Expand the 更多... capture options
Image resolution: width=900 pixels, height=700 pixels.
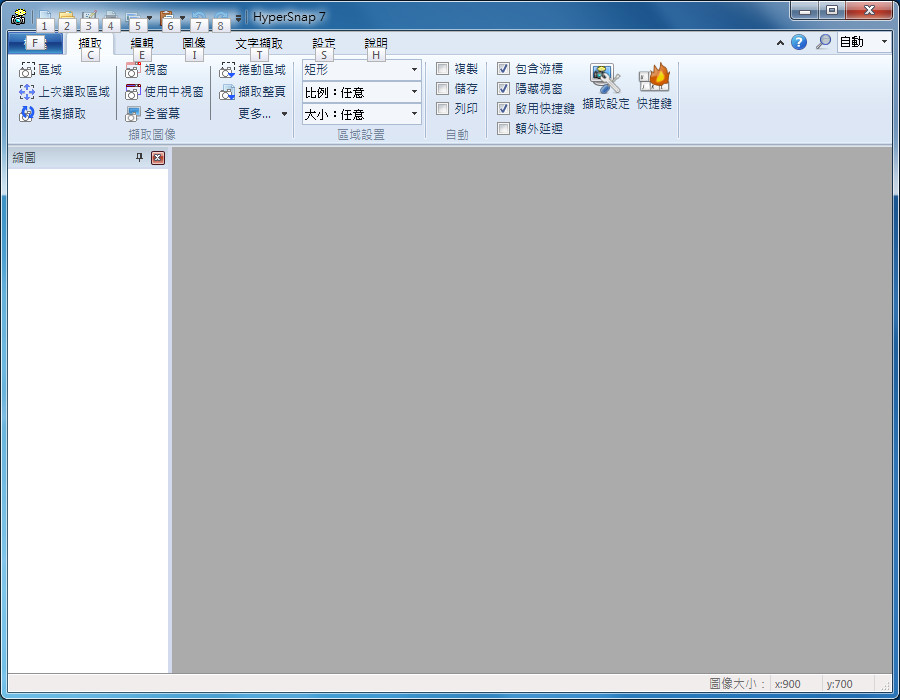pyautogui.click(x=262, y=114)
